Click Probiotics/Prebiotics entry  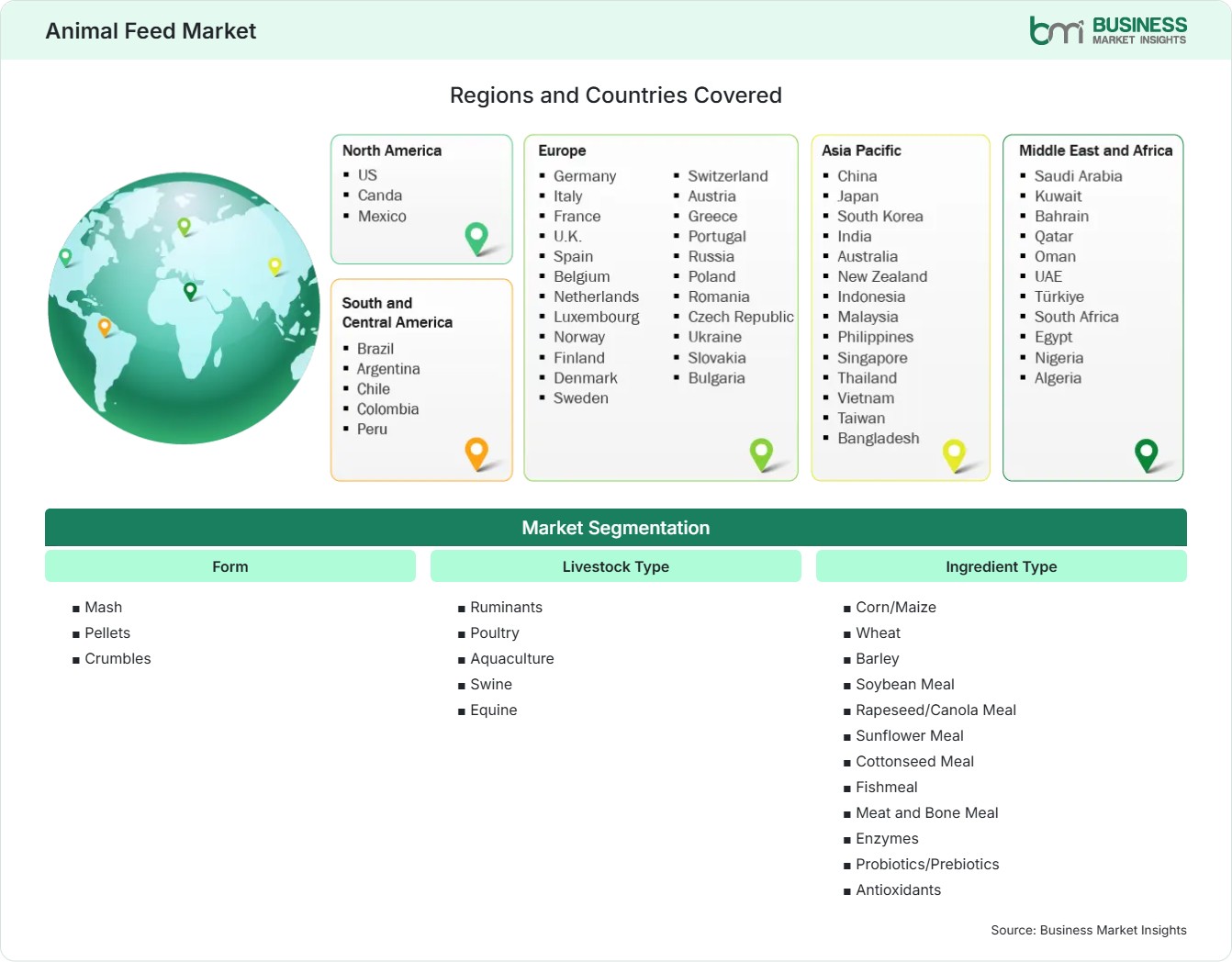(927, 865)
